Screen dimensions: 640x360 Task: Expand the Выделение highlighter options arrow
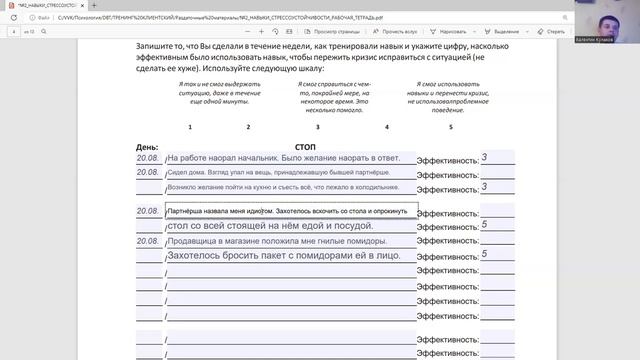pos(527,31)
